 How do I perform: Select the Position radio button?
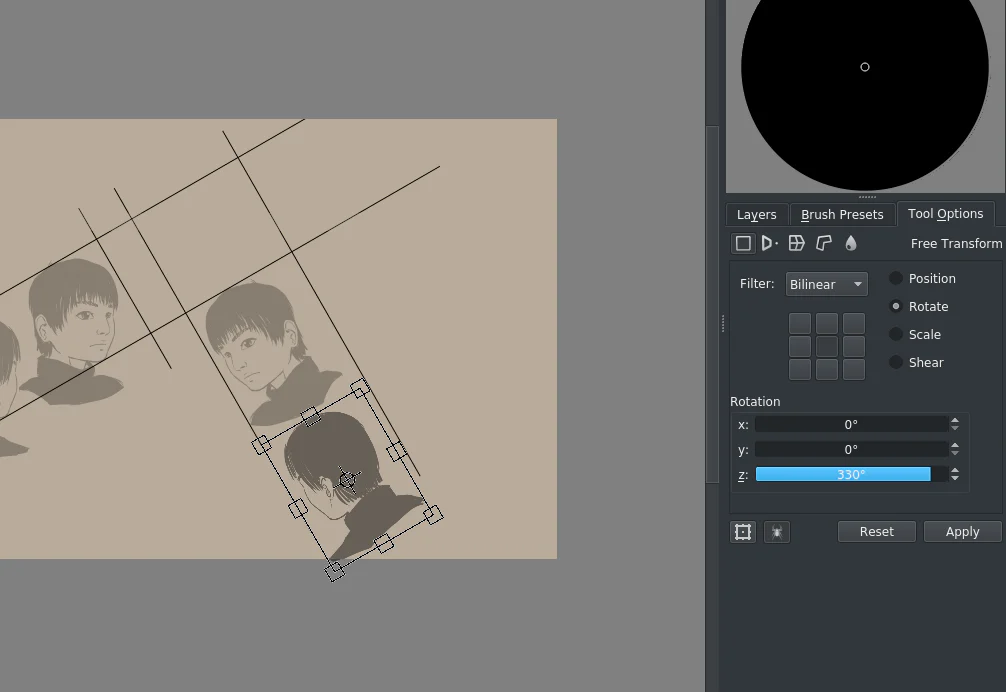coord(896,278)
